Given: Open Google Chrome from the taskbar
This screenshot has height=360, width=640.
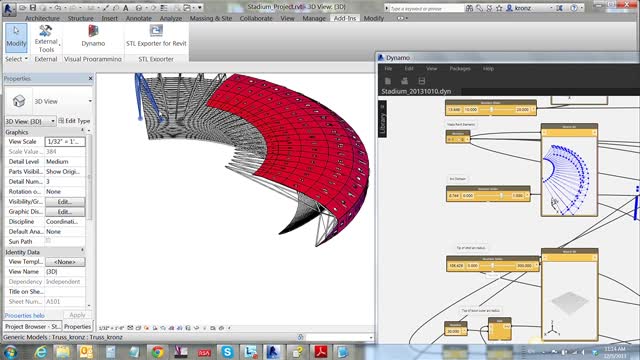Looking at the screenshot, I should [158, 351].
